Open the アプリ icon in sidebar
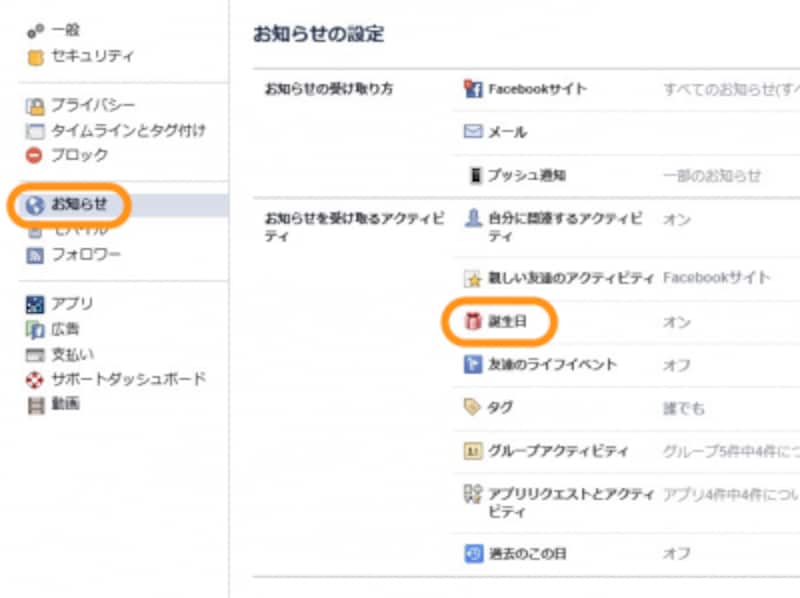The image size is (800, 598). 35,304
